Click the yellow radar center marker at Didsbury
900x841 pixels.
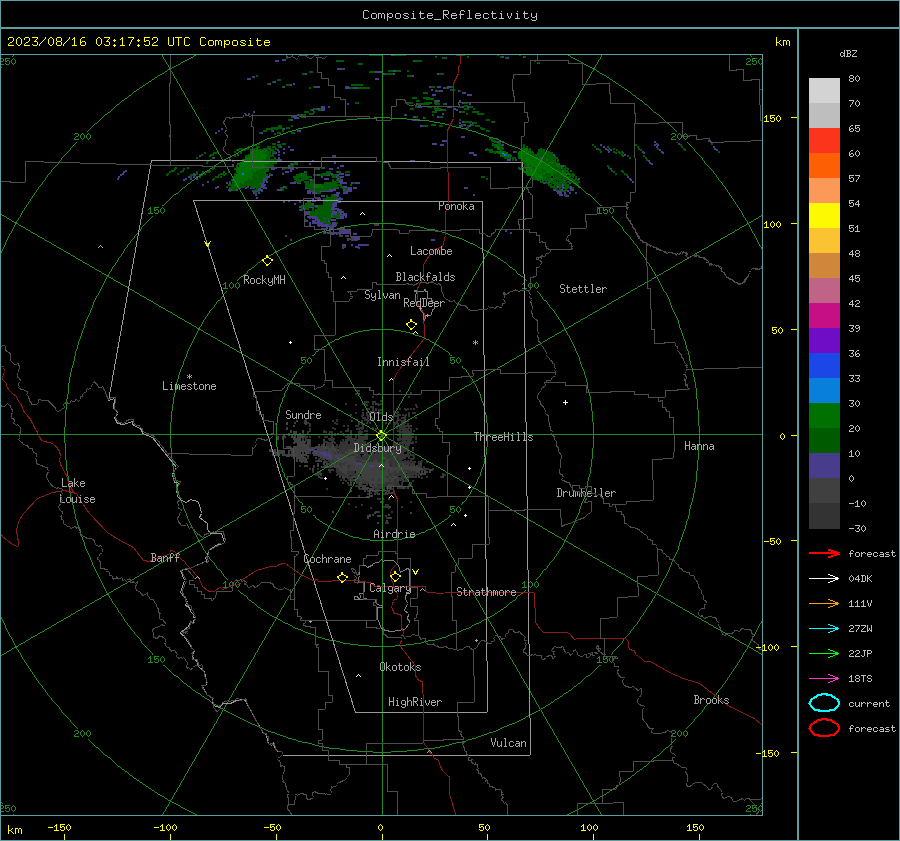point(381,436)
